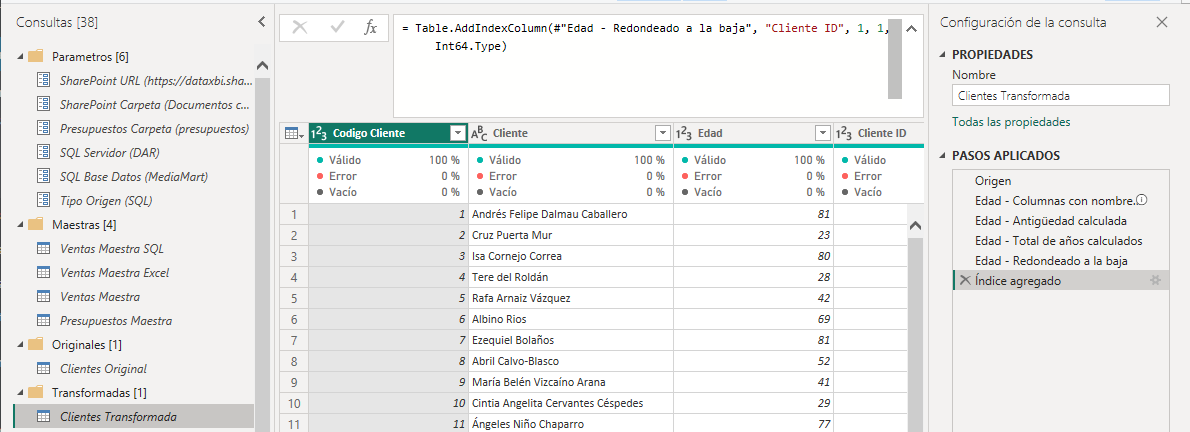Open the Cliente column filter dropdown
Screen dimensions: 1190x432
(662, 133)
